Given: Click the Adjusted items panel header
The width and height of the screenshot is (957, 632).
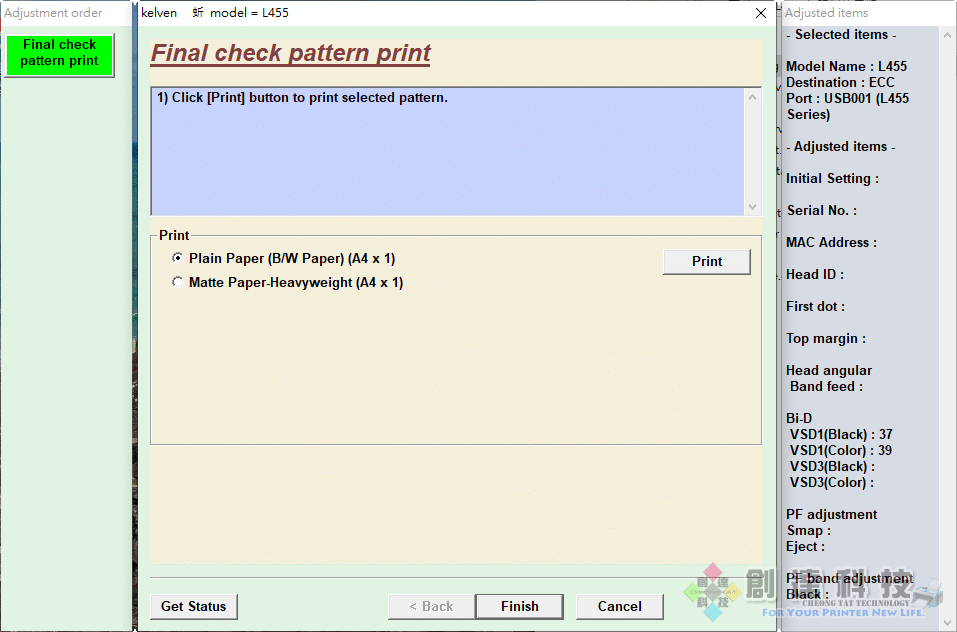Looking at the screenshot, I should 825,13.
